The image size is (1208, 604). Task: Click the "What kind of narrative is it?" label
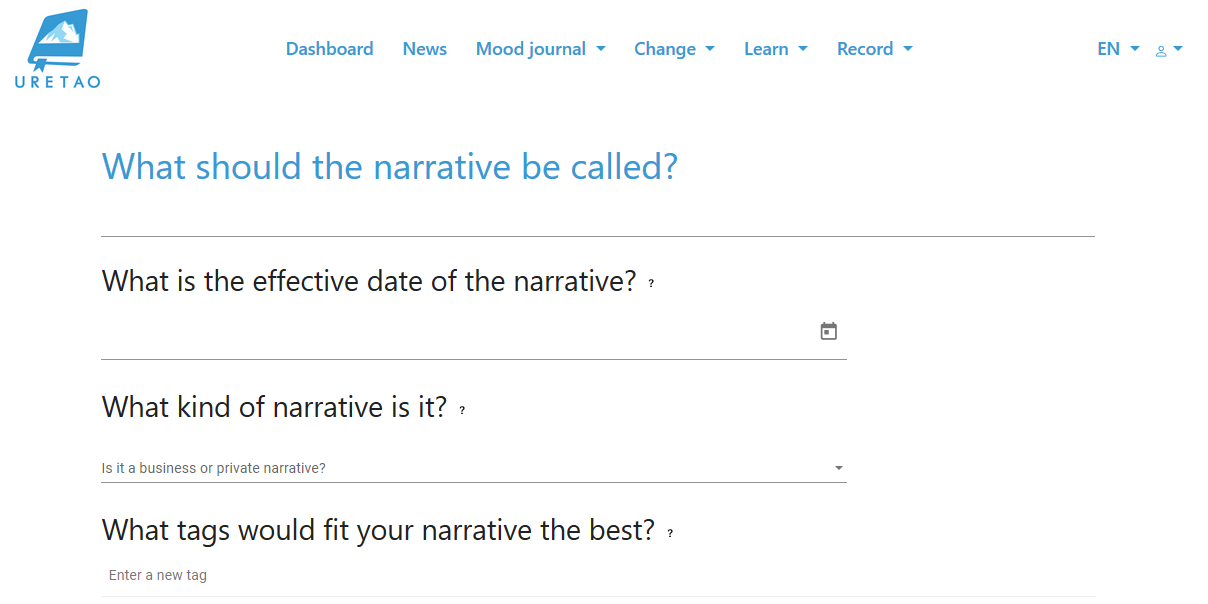tap(274, 407)
